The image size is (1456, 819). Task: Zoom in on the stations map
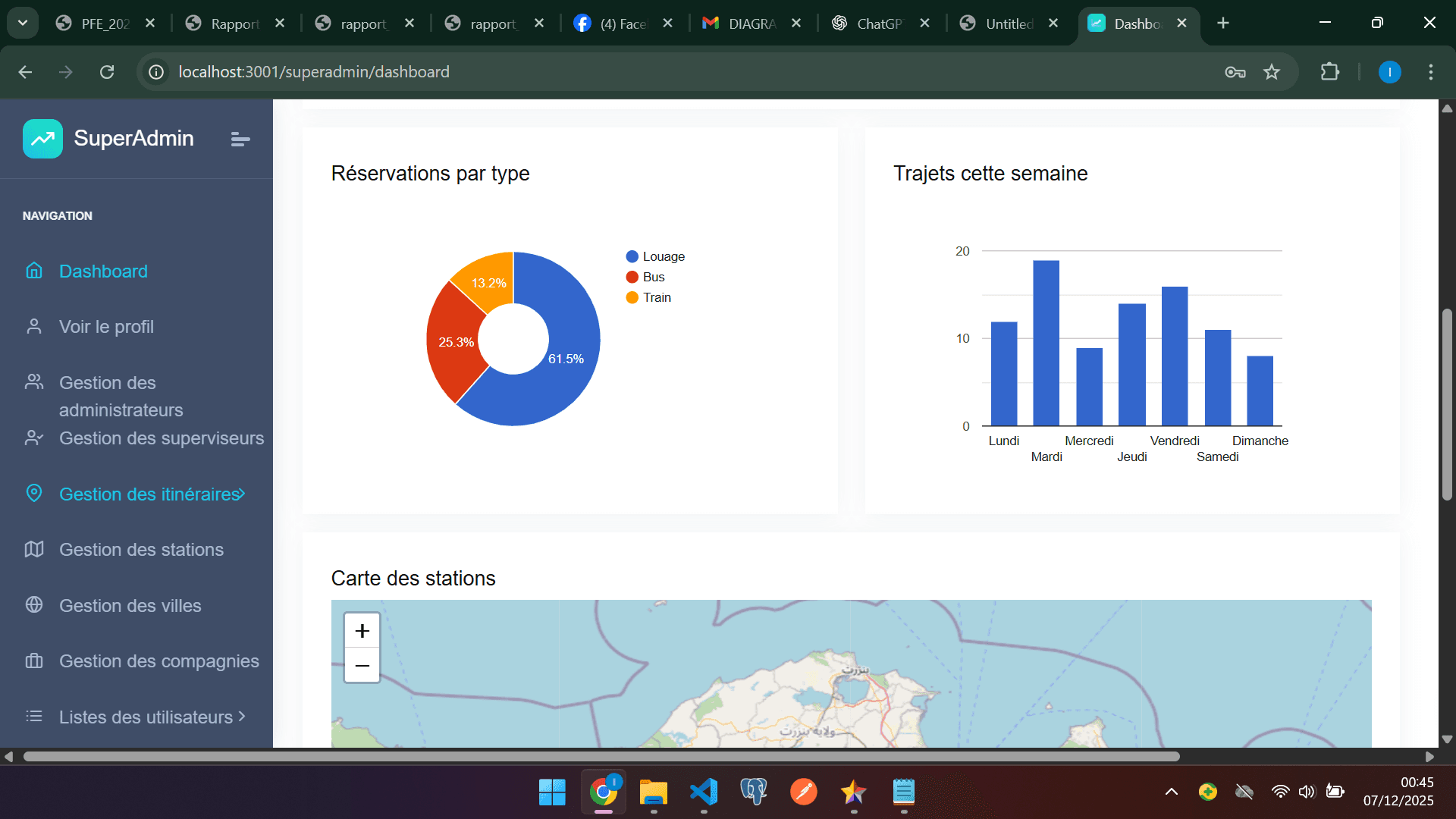pos(362,631)
